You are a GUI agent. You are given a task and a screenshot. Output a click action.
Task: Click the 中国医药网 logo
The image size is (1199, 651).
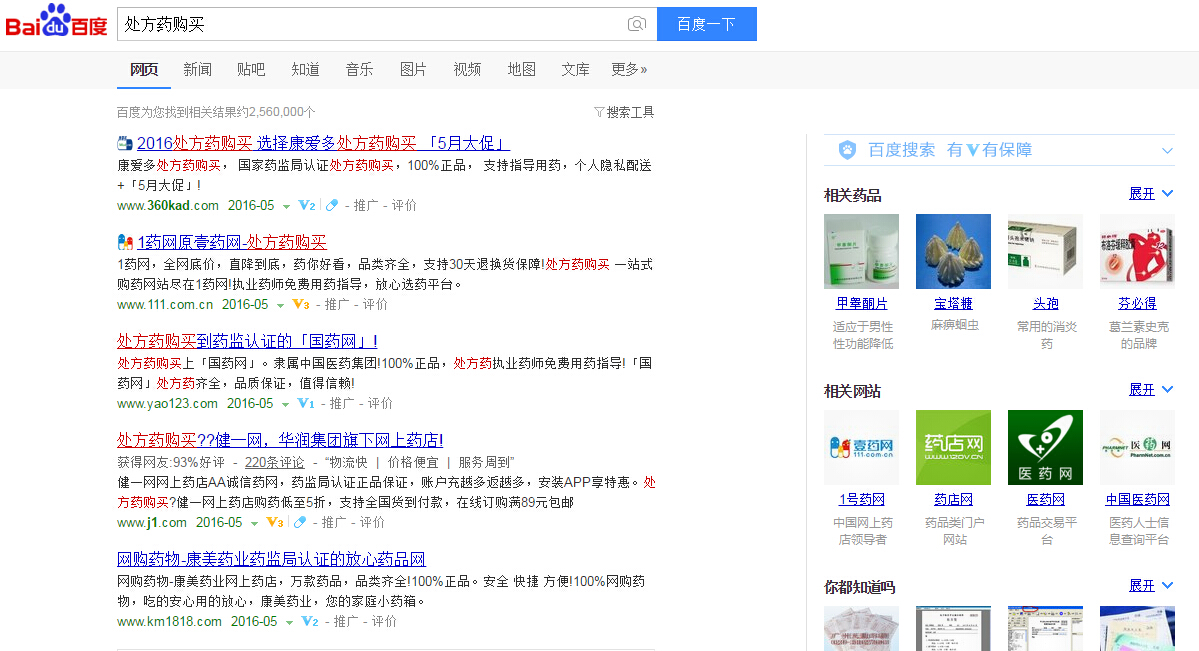click(1136, 447)
